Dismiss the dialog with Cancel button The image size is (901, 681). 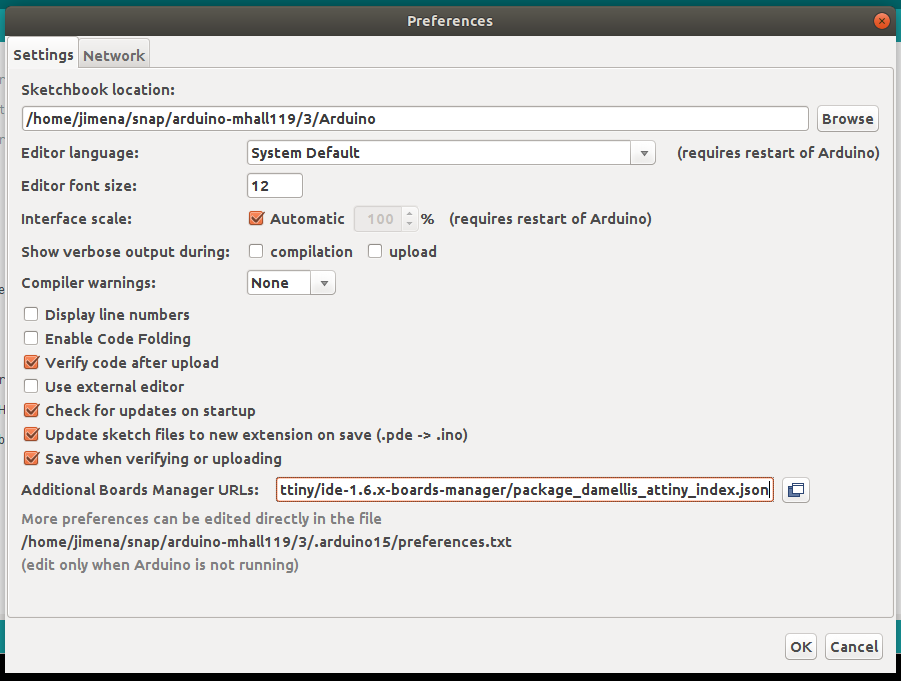854,647
